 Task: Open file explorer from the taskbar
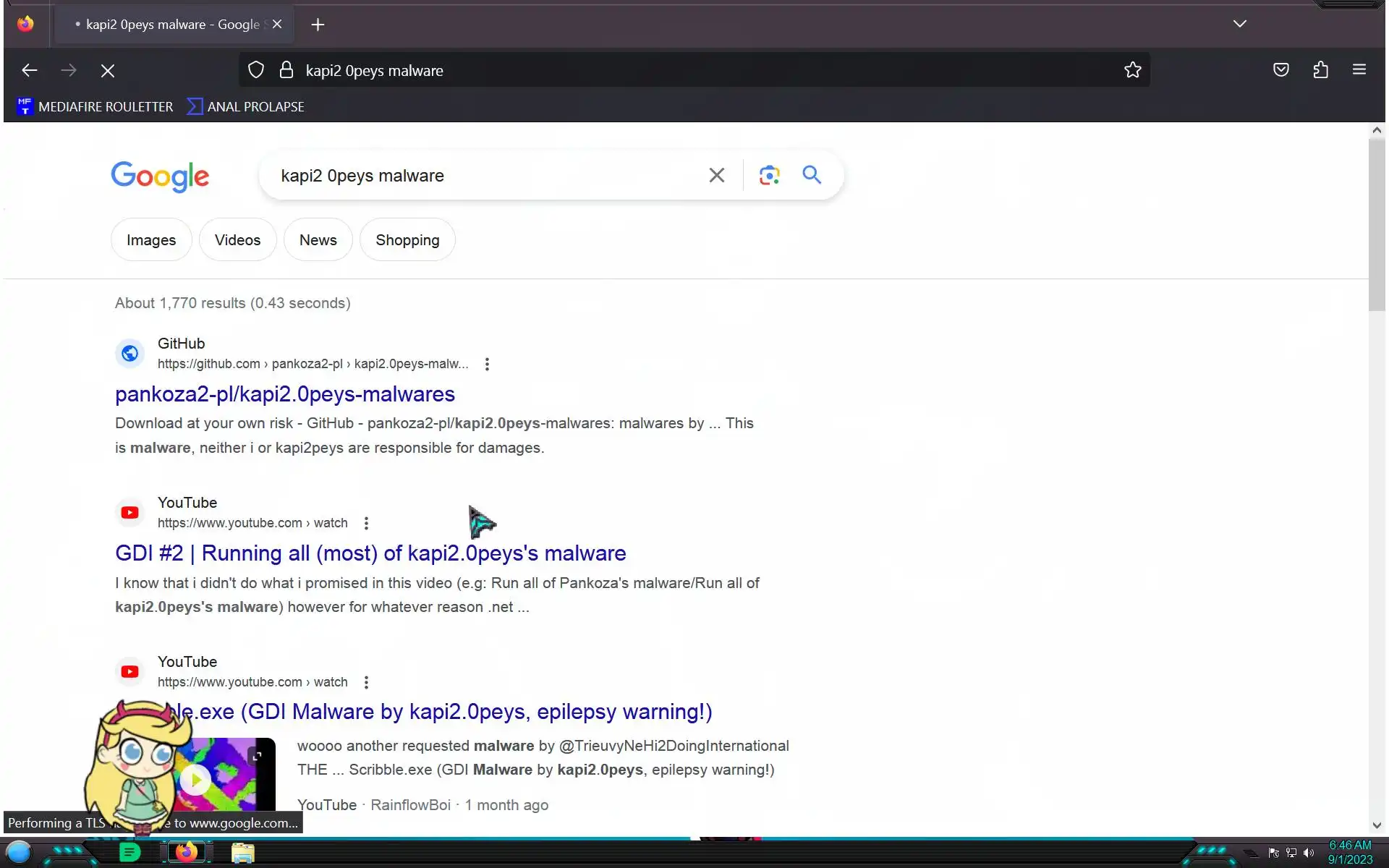coord(242,853)
